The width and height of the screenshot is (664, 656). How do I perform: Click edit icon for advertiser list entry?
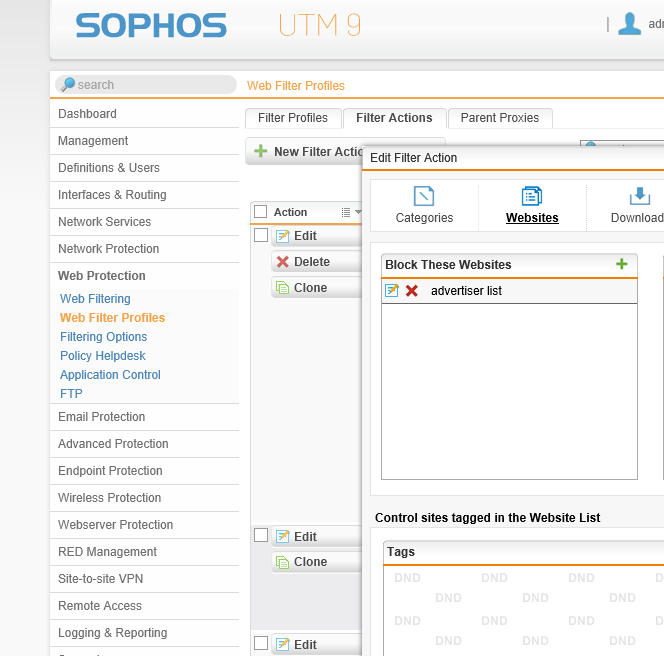[x=392, y=291]
